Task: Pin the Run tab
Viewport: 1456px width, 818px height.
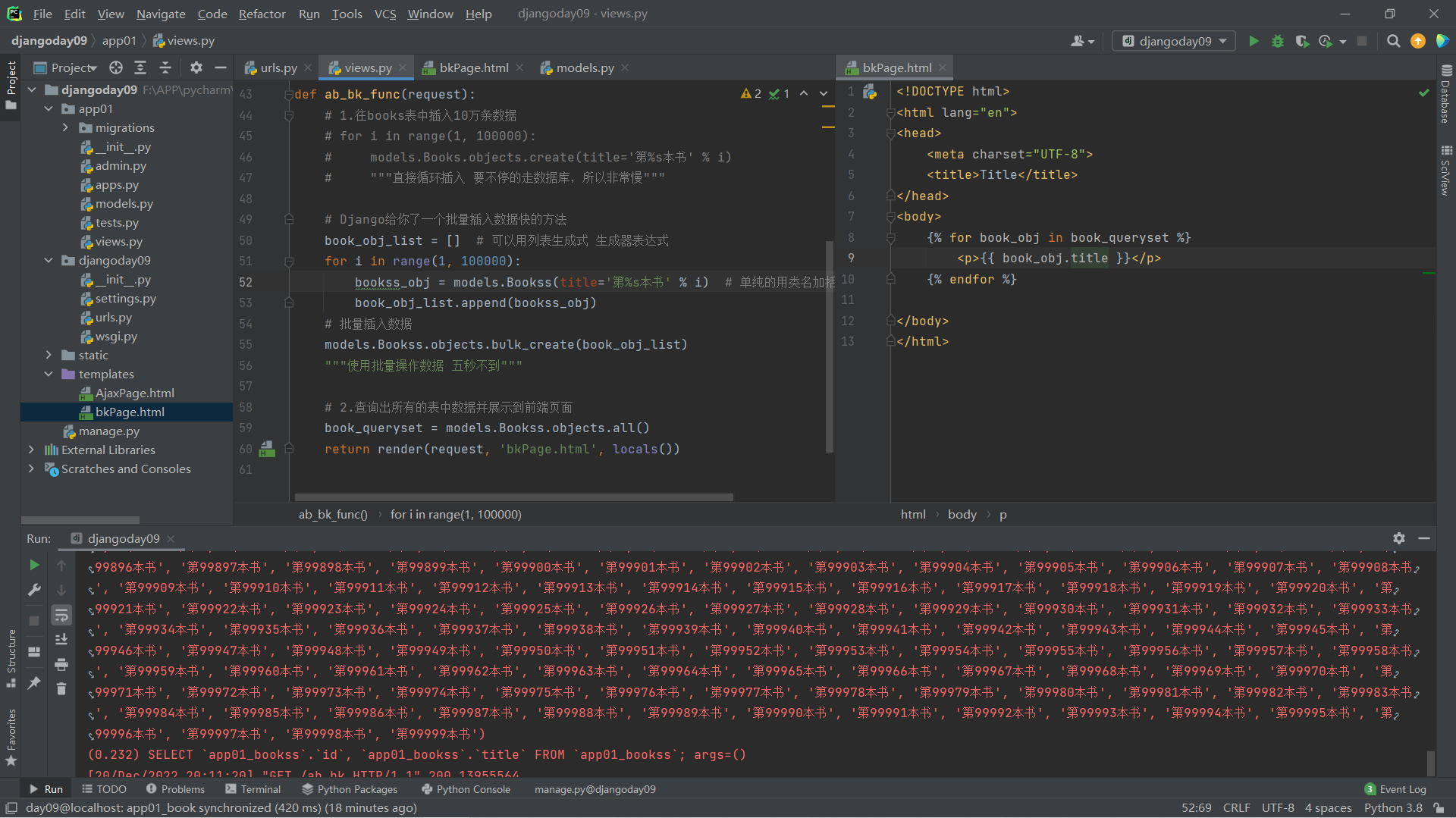Action: pos(34,683)
